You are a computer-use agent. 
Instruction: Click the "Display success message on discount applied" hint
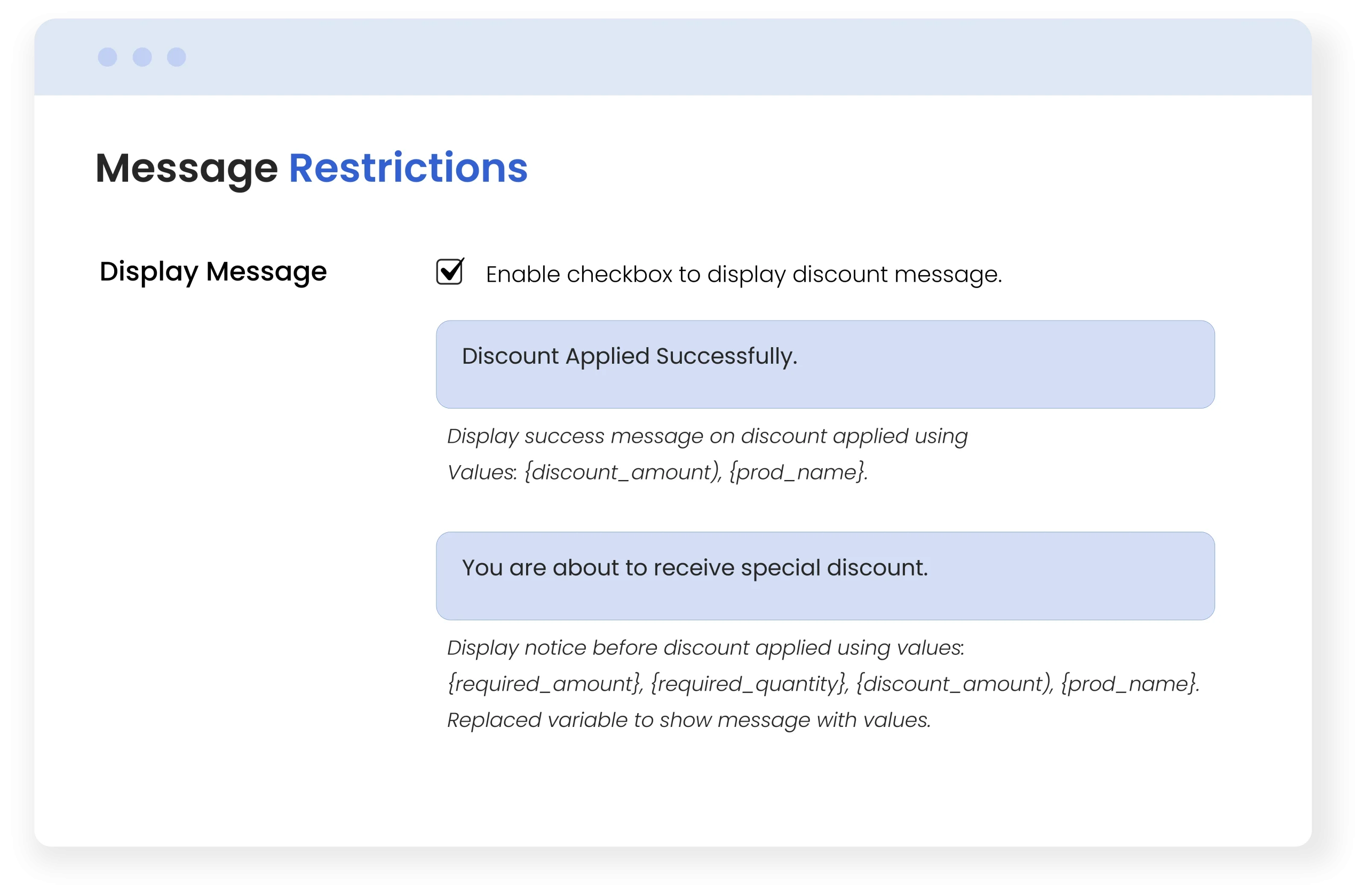[706, 436]
